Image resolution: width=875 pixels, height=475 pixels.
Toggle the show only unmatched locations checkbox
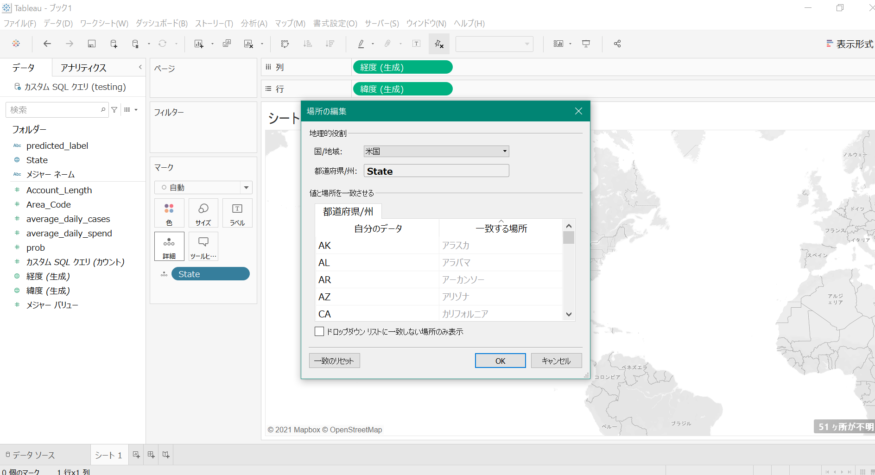click(x=319, y=332)
